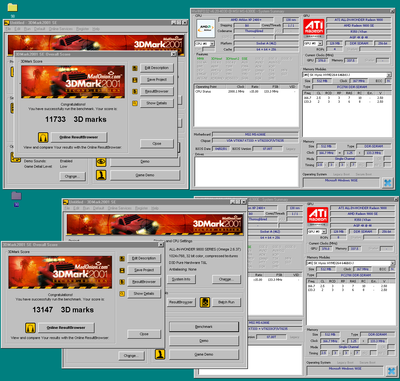Click Save Project icon in 13147 score dialog

[122, 270]
